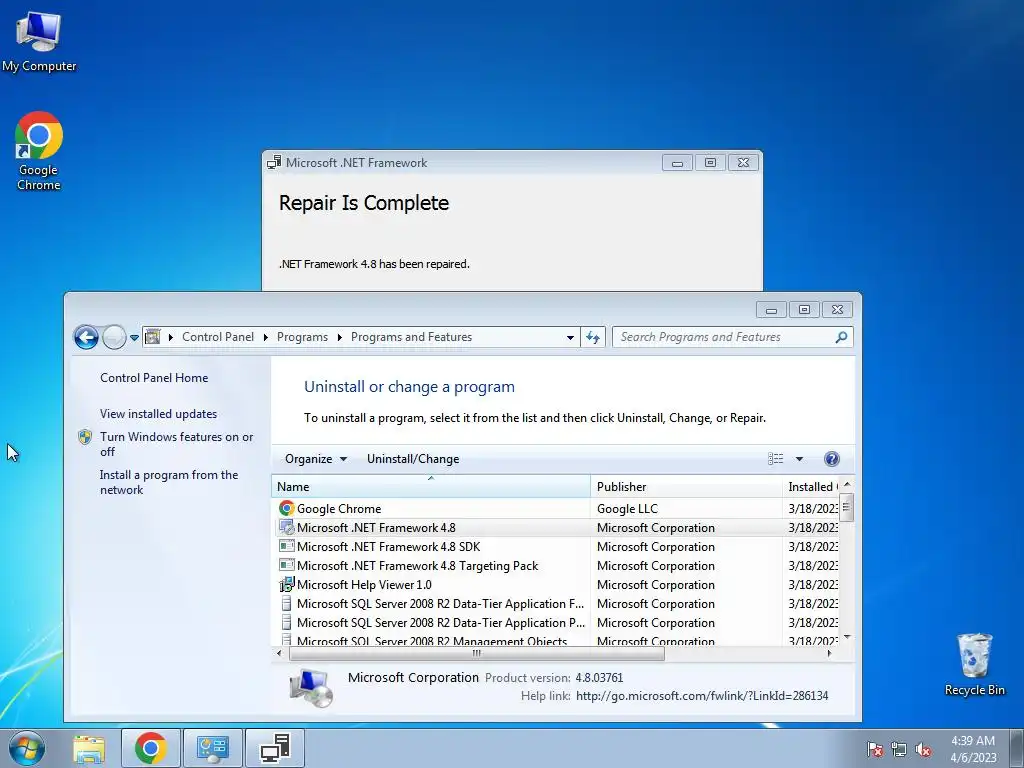Sort by the Installed On column header
The image size is (1024, 768).
click(811, 487)
